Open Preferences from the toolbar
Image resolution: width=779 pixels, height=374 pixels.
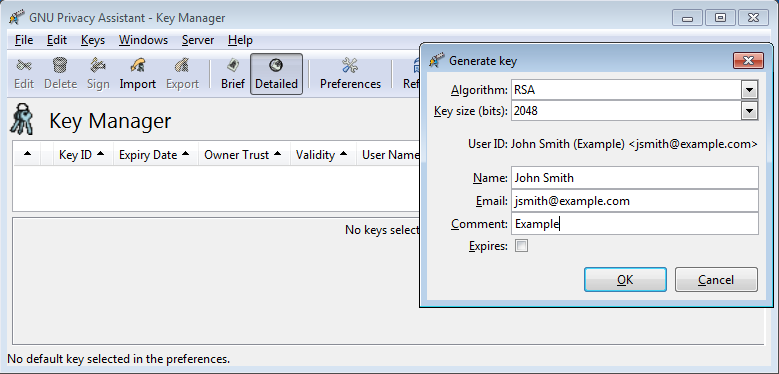pyautogui.click(x=350, y=74)
